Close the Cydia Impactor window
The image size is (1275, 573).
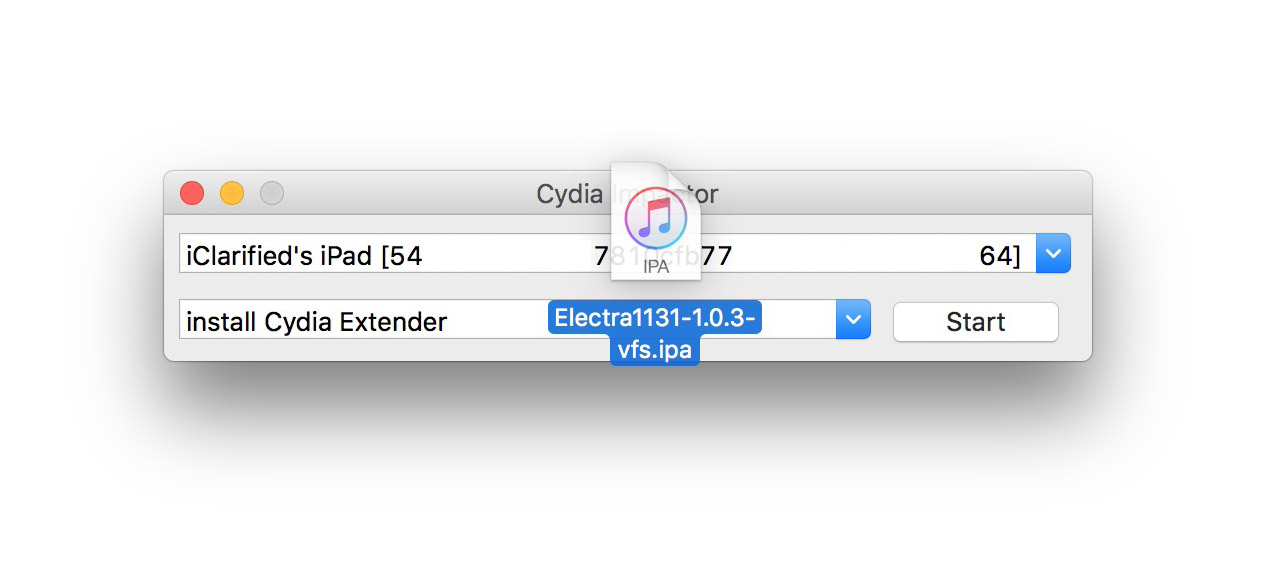click(x=191, y=193)
